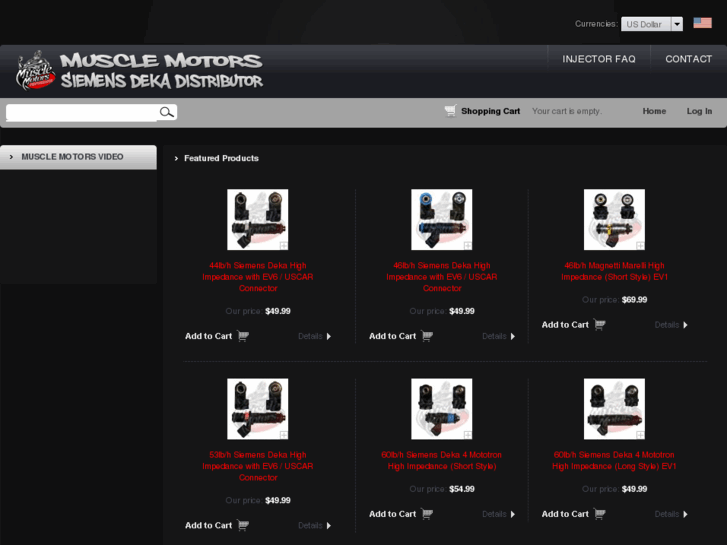
Task: Open 60lb/h Mototron Short Style title link
Action: coord(442,461)
